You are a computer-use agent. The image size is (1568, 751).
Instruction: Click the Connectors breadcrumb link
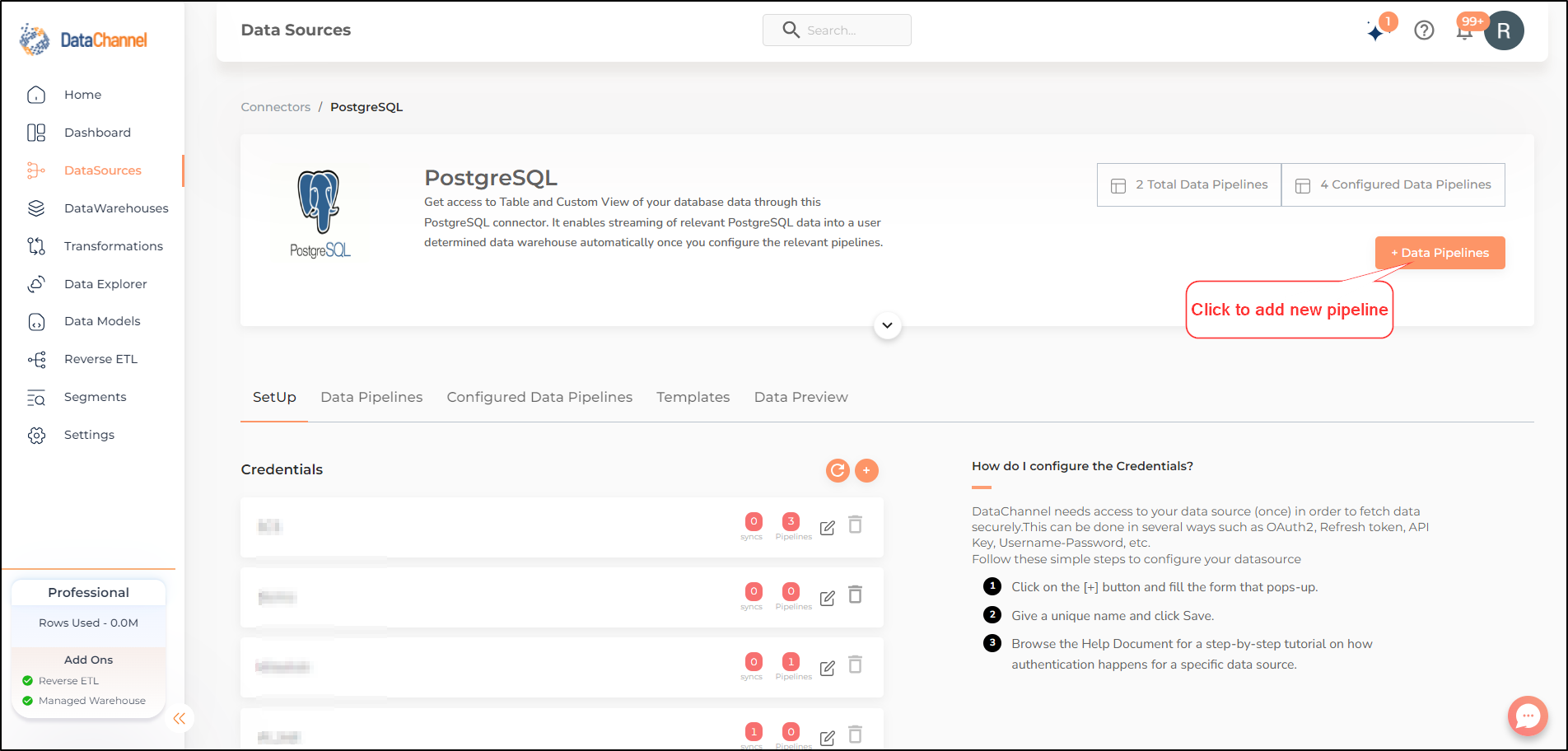pyautogui.click(x=276, y=107)
